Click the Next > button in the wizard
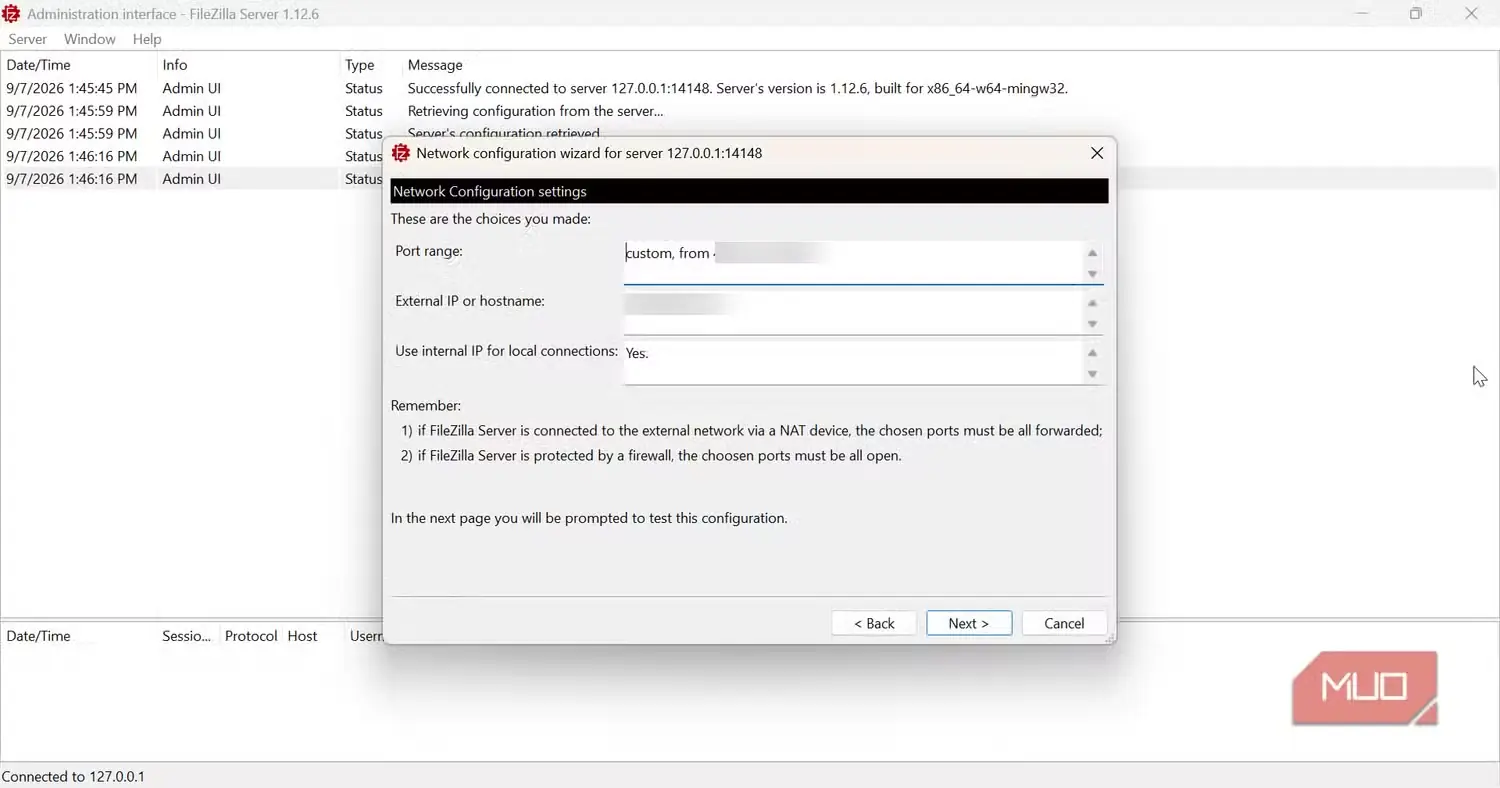This screenshot has width=1500, height=788. tap(969, 623)
